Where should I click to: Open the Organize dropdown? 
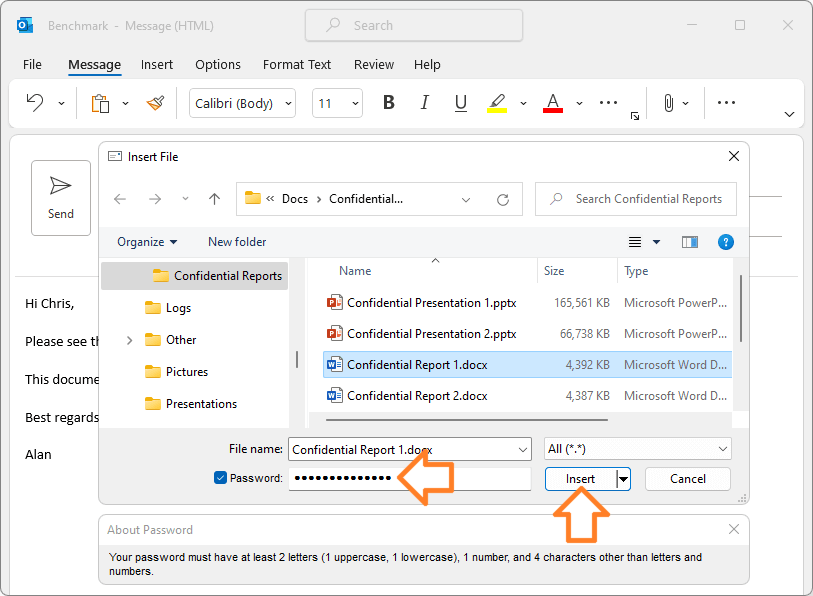click(146, 242)
